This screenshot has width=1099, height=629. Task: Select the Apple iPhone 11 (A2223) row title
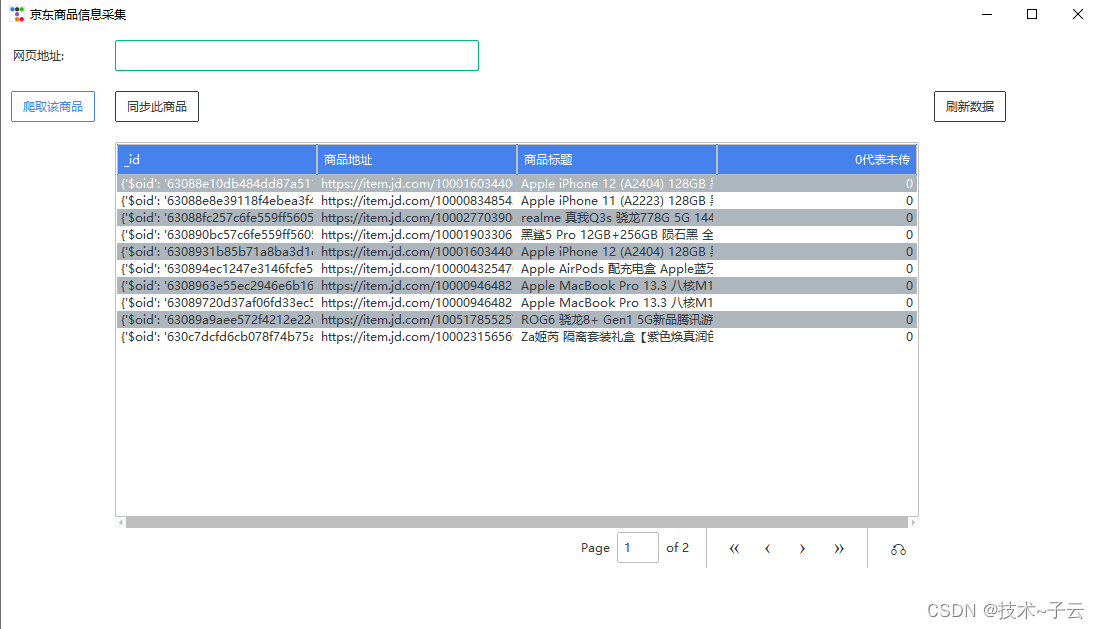(617, 201)
